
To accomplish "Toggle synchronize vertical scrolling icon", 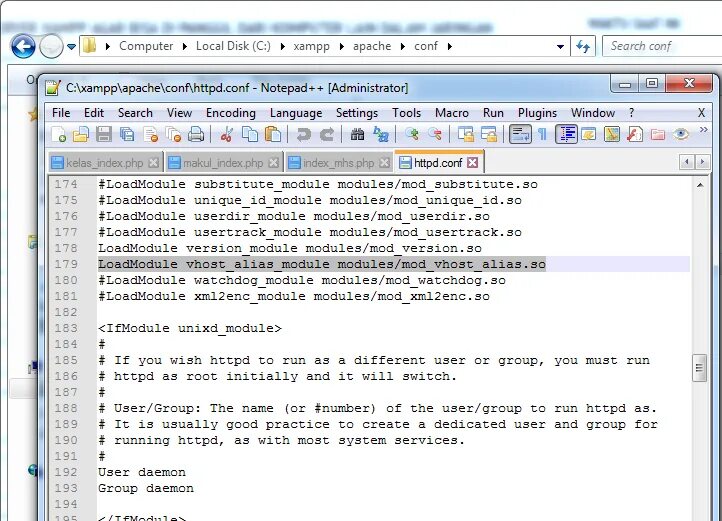I will click(466, 135).
